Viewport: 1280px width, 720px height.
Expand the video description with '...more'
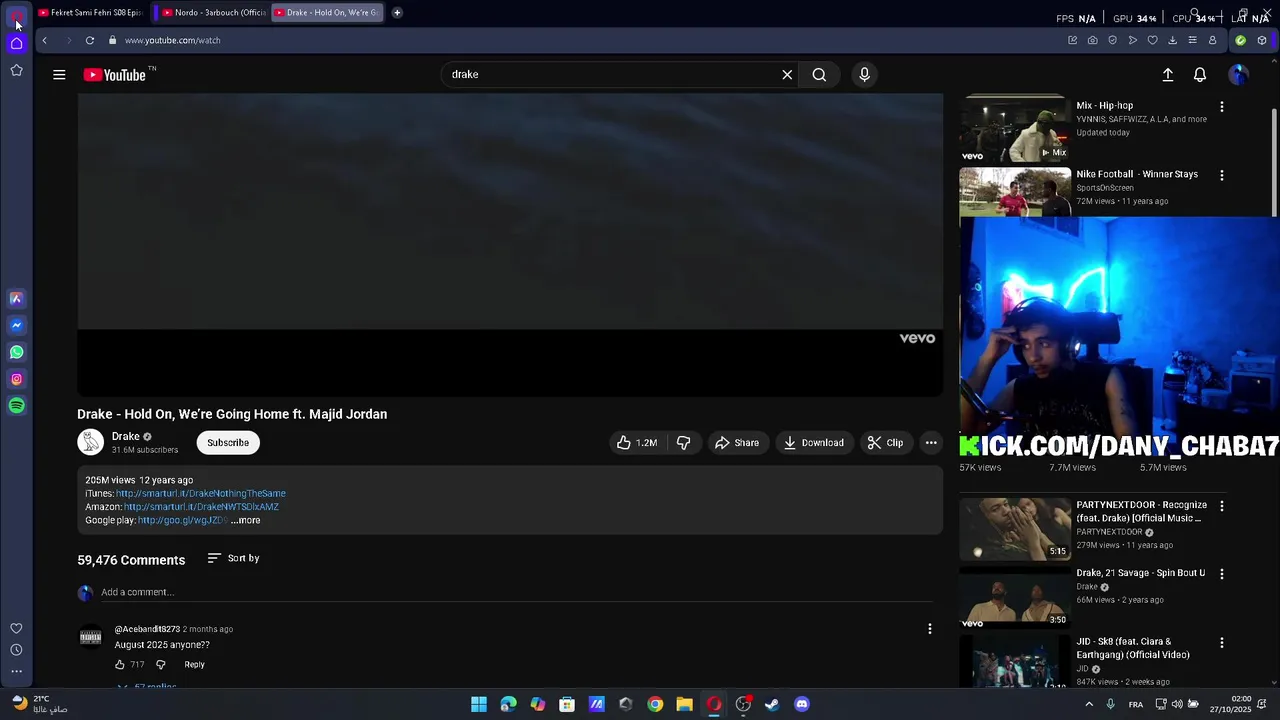pos(245,520)
